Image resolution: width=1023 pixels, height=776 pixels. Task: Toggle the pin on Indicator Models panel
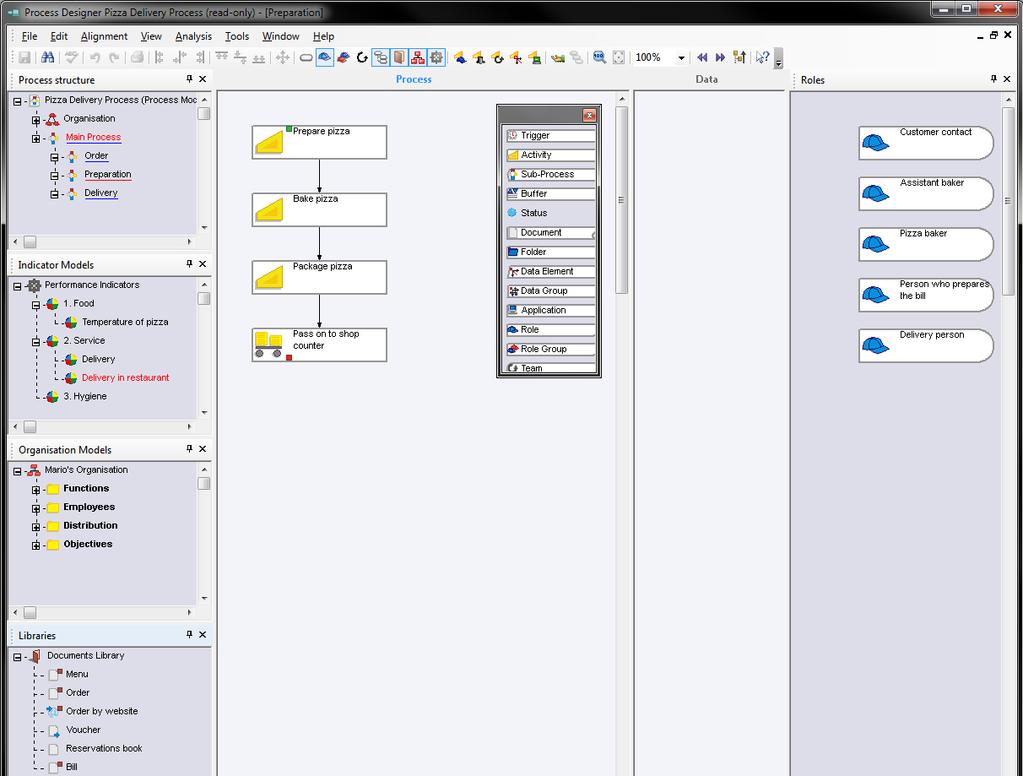[189, 264]
